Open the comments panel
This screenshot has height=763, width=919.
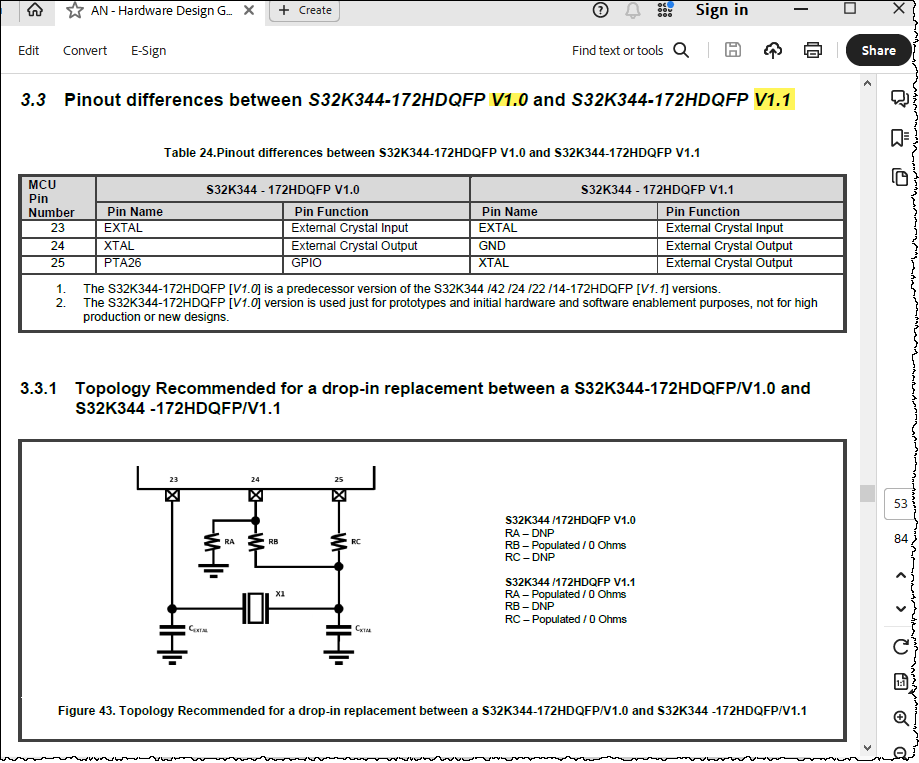pyautogui.click(x=901, y=97)
